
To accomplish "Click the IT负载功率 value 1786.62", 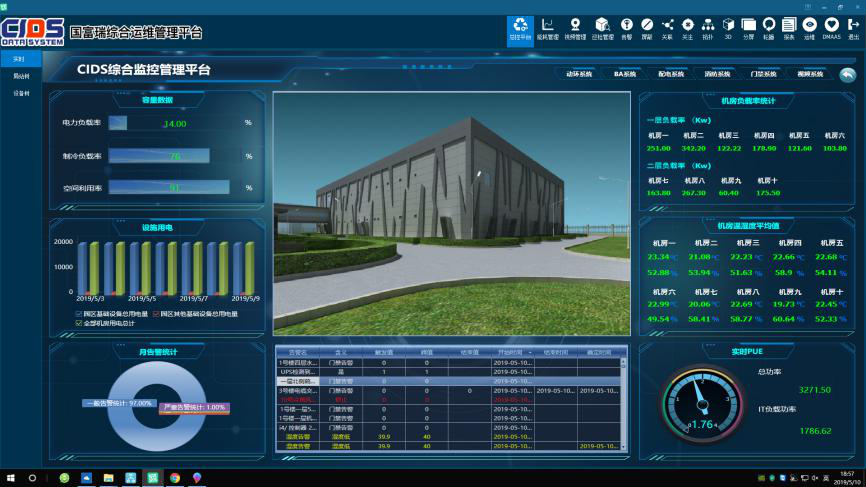I will click(815, 431).
